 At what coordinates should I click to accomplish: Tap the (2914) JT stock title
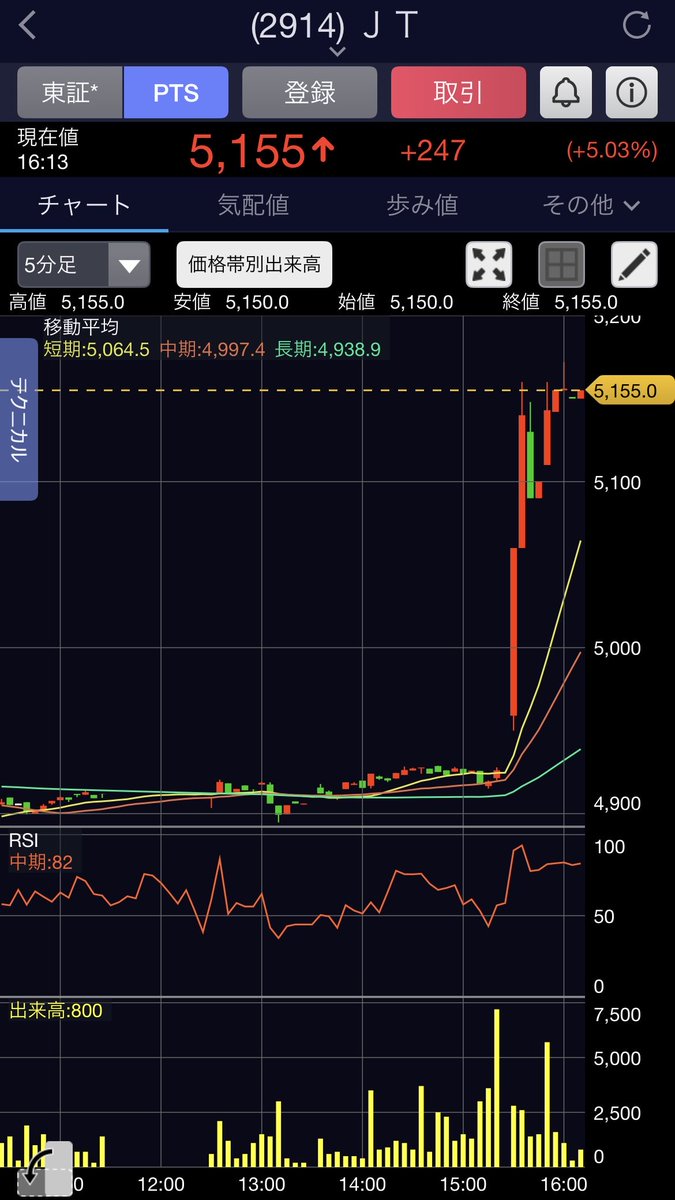[333, 25]
